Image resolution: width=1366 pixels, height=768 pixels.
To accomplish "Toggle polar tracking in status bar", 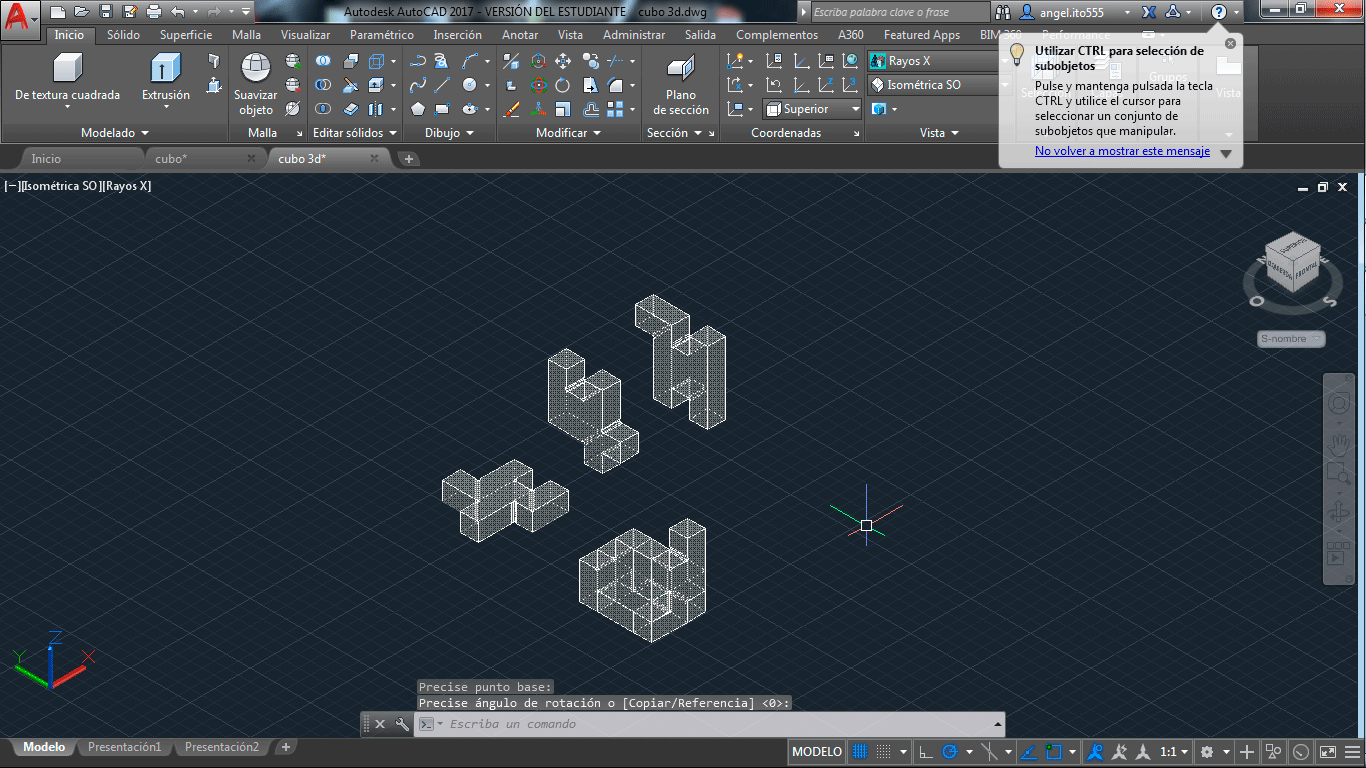I will [951, 752].
